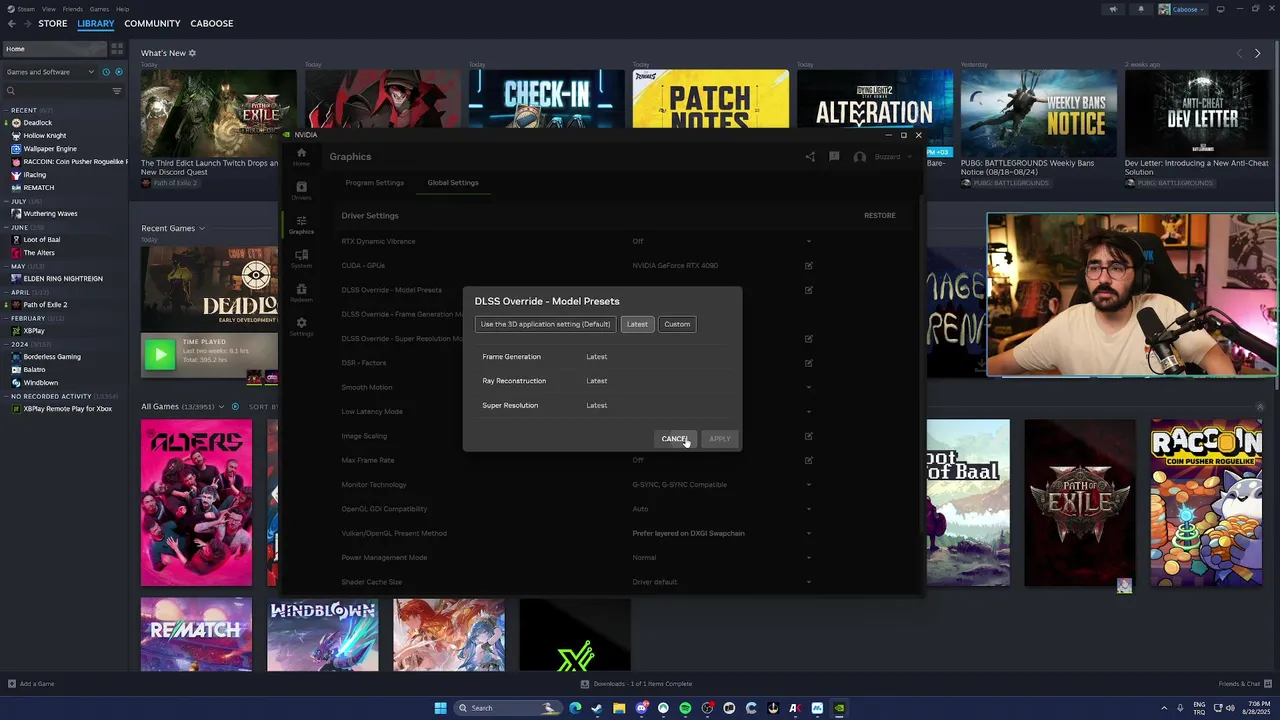Image resolution: width=1280 pixels, height=720 pixels.
Task: Click RESTORE in Driver Settings
Action: [880, 216]
